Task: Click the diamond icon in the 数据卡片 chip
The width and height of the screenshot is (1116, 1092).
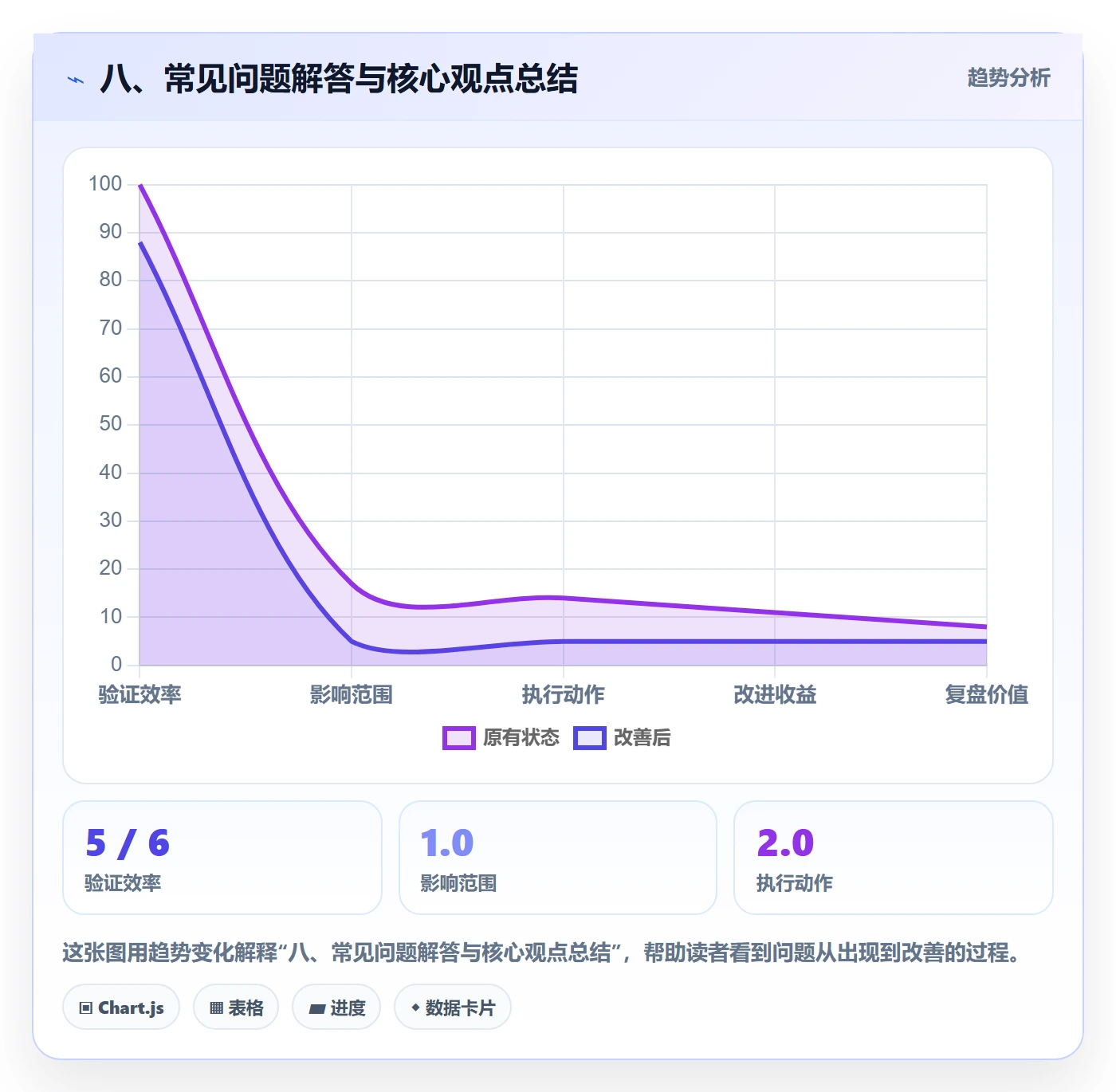Action: [415, 1008]
